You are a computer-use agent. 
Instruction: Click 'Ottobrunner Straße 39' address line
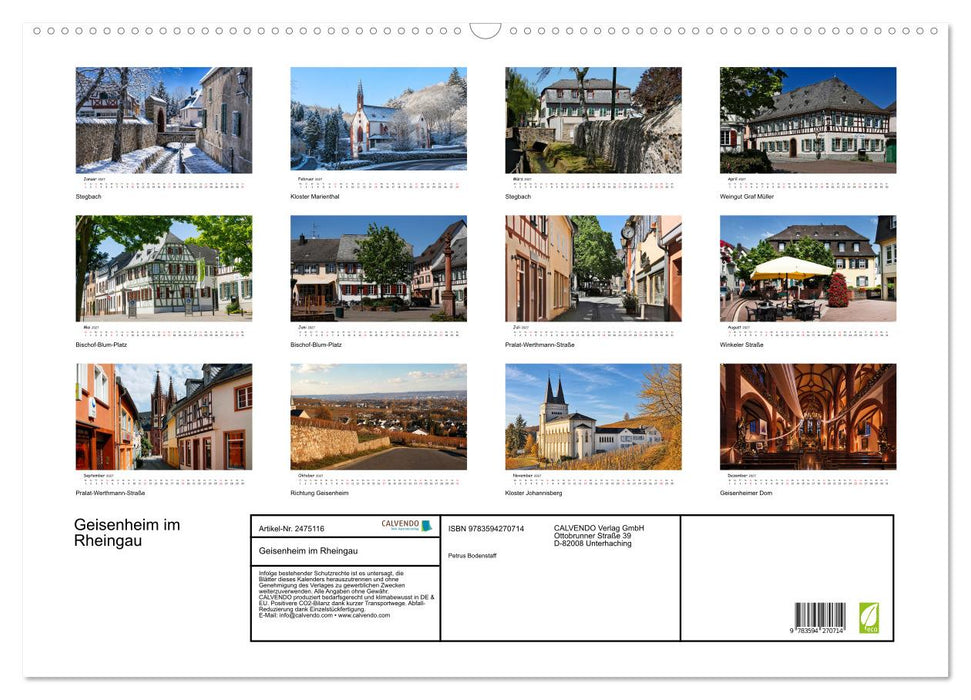[x=593, y=536]
